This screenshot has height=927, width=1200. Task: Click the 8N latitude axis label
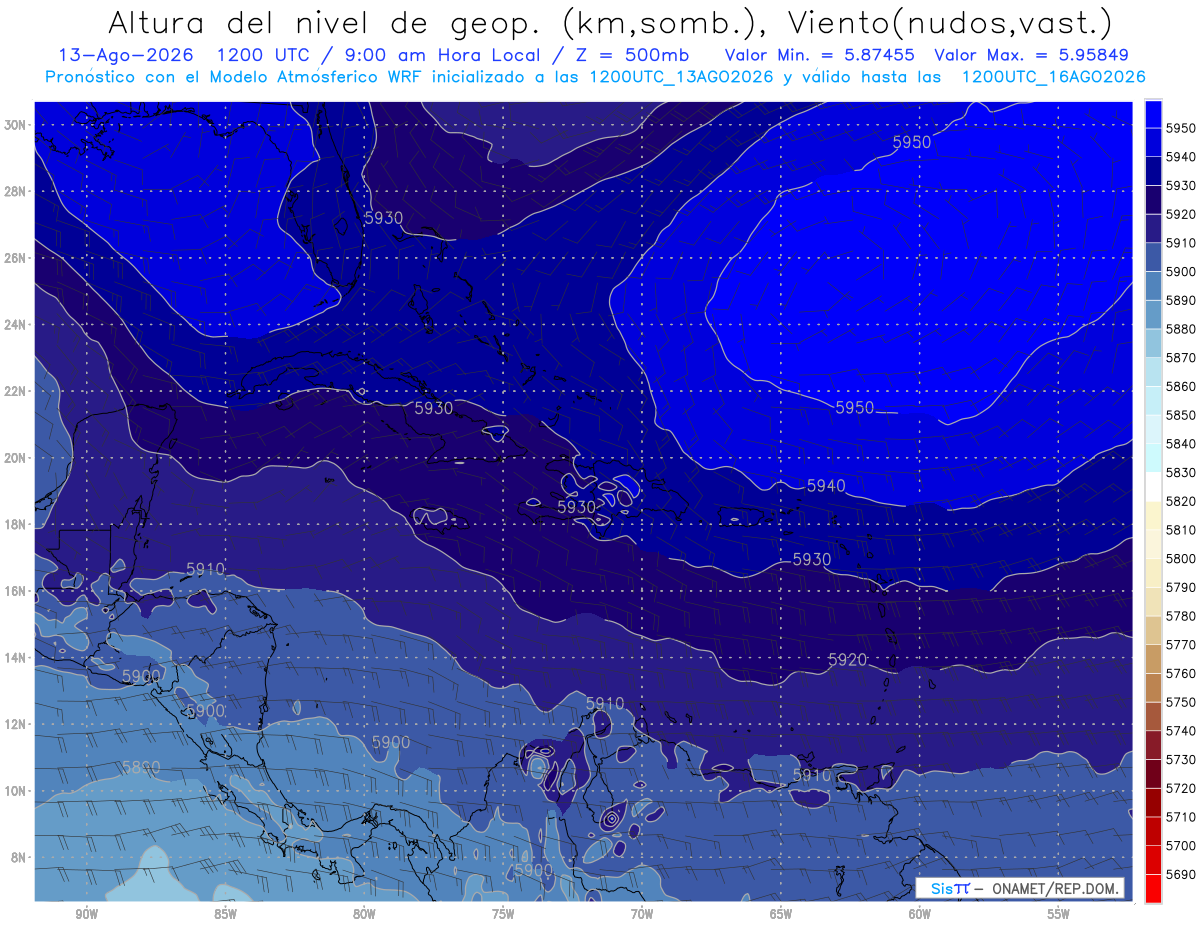click(20, 858)
